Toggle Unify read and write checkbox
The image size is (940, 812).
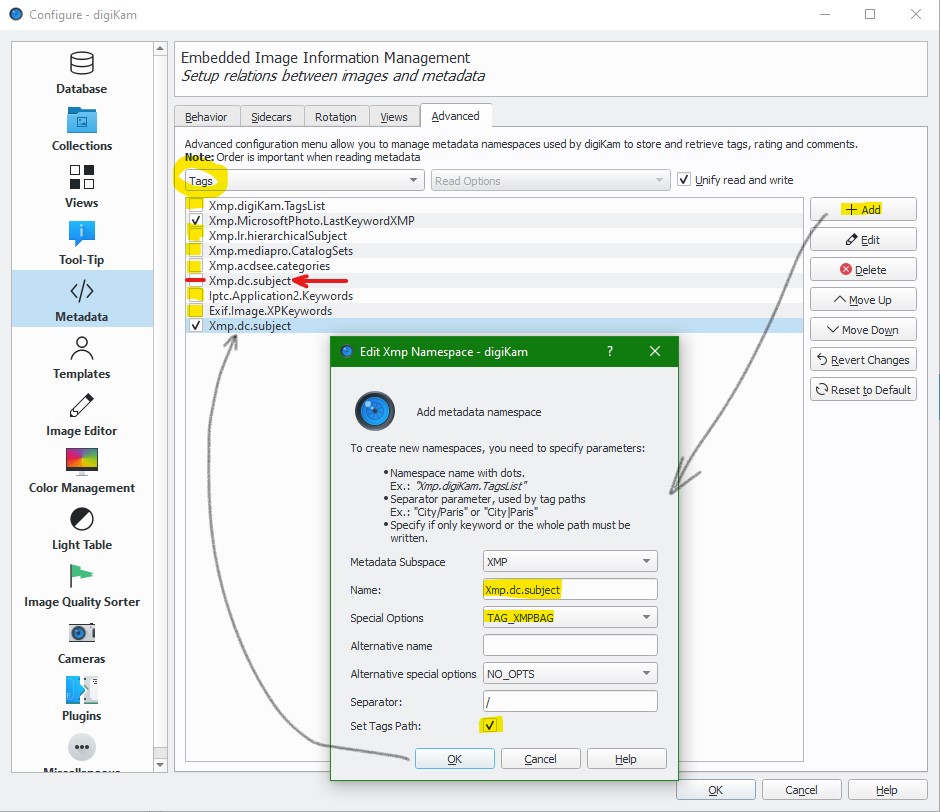tap(684, 180)
